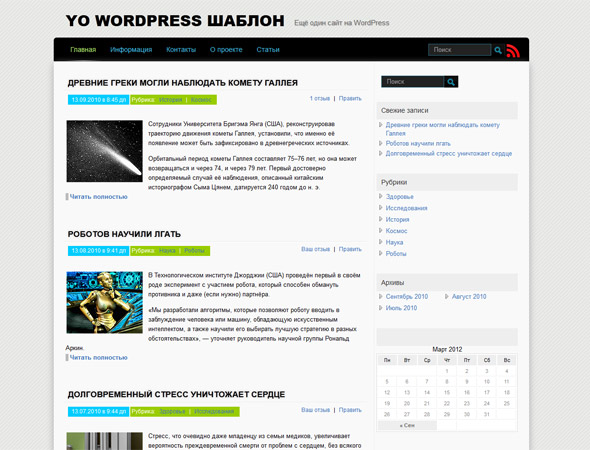Open Исследования tag on stress post

[214, 411]
